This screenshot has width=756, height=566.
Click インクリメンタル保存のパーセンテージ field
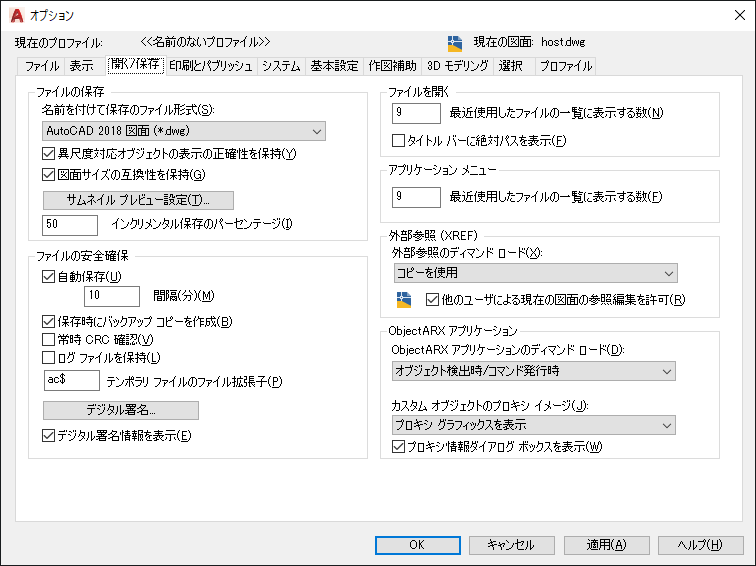(70, 225)
